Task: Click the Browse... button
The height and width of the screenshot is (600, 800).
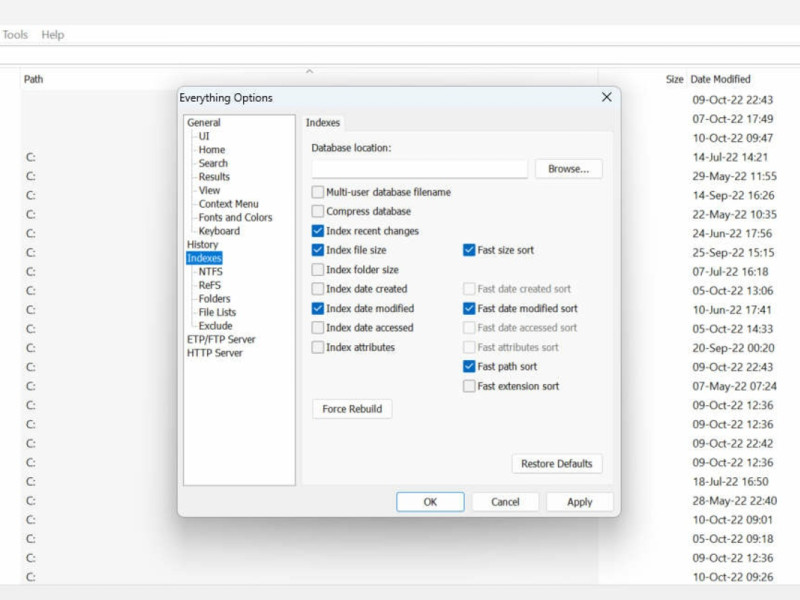Action: click(x=568, y=169)
